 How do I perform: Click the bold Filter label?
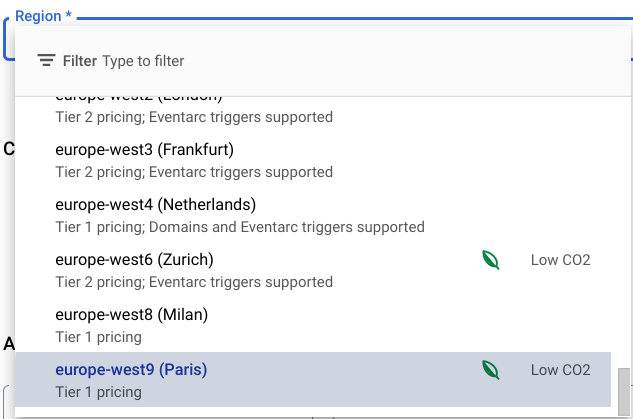click(80, 61)
